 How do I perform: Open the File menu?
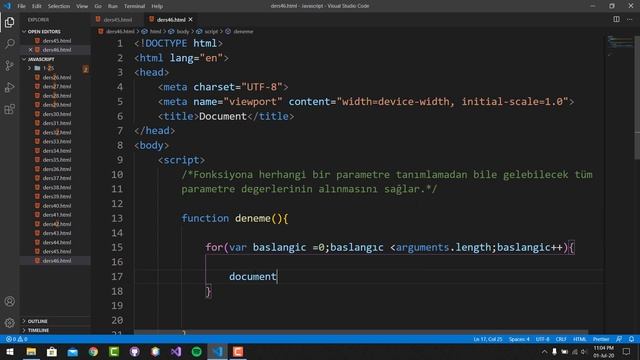point(21,6)
